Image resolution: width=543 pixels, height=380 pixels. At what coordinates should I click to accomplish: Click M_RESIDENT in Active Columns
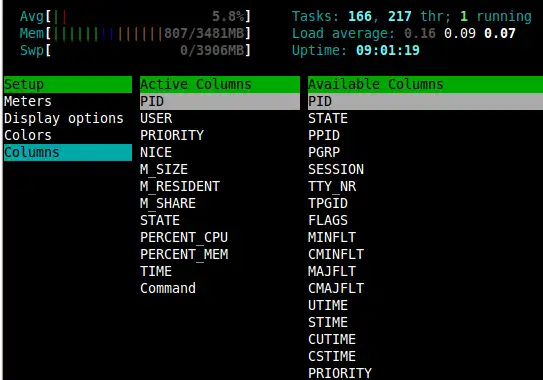pos(180,186)
